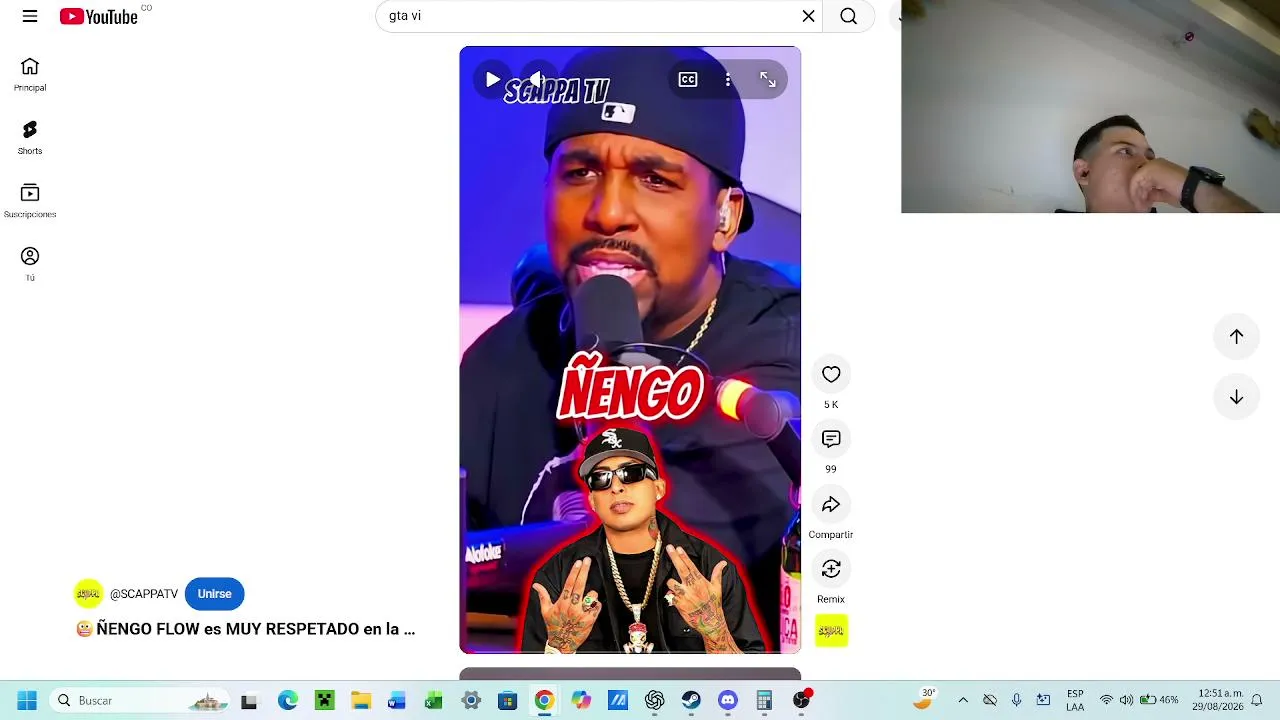Open the speaker volume tray icon
The width and height of the screenshot is (1280, 720).
(1126, 701)
